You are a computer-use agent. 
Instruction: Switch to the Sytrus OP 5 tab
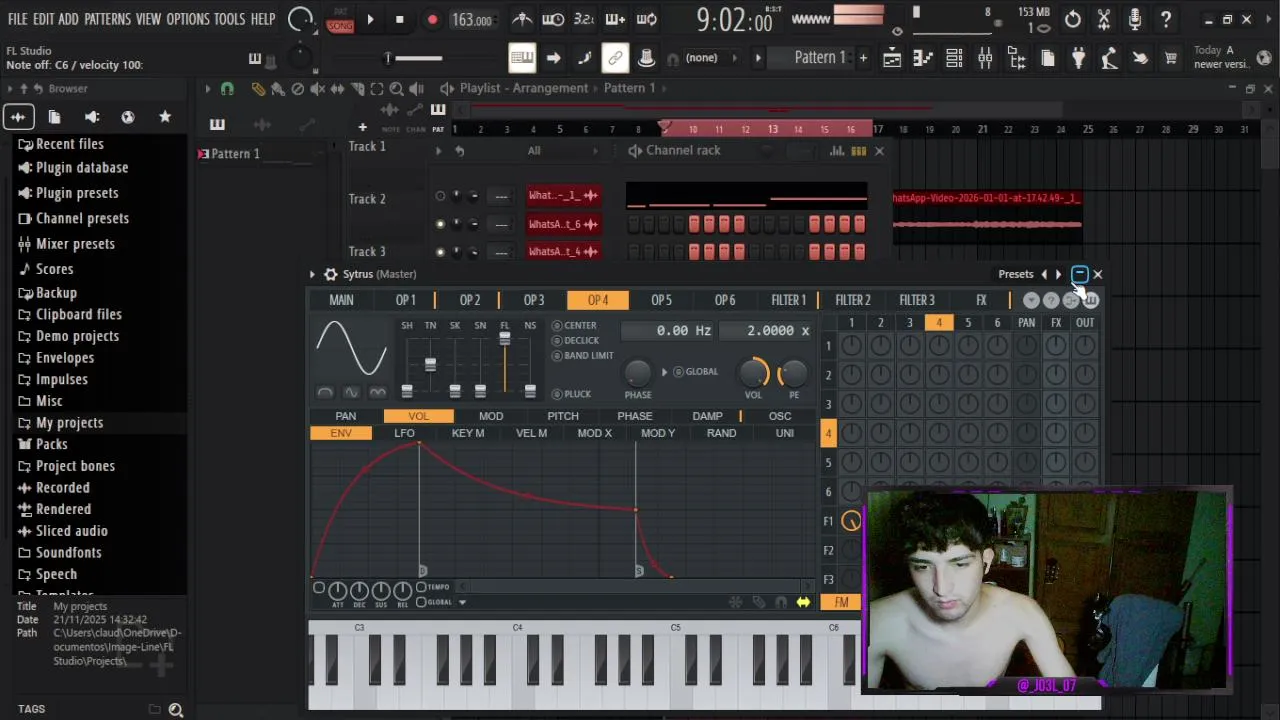click(x=661, y=300)
